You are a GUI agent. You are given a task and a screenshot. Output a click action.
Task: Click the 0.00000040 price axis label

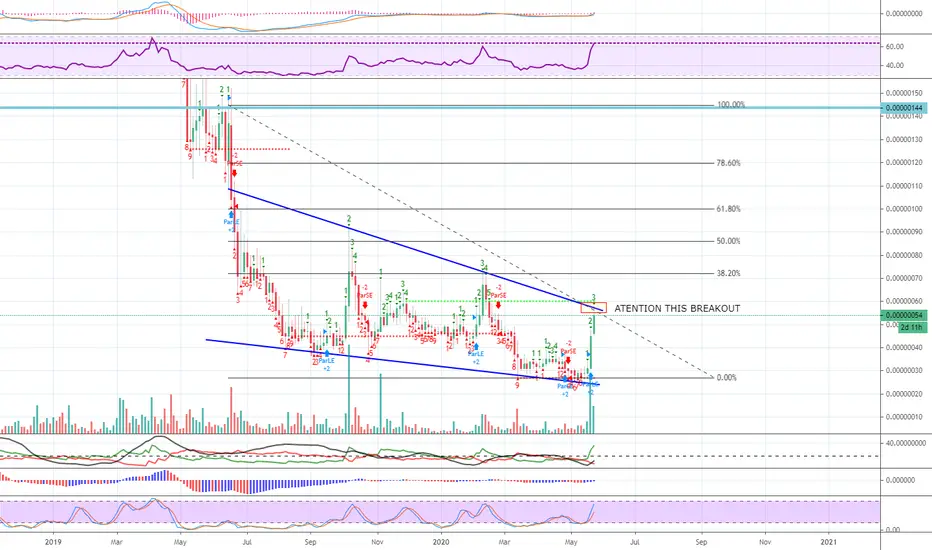tap(904, 348)
